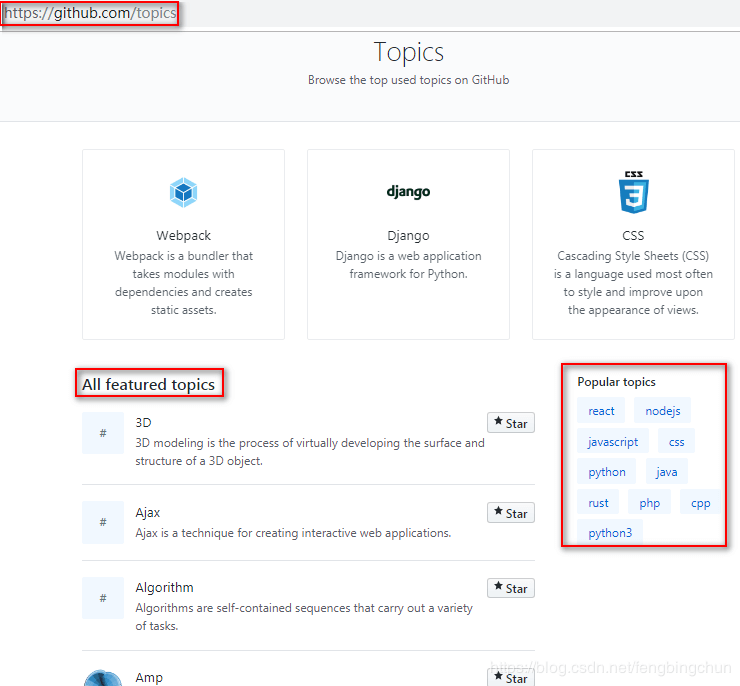This screenshot has height=686, width=740.
Task: Click the django wordmark logo
Action: (408, 192)
